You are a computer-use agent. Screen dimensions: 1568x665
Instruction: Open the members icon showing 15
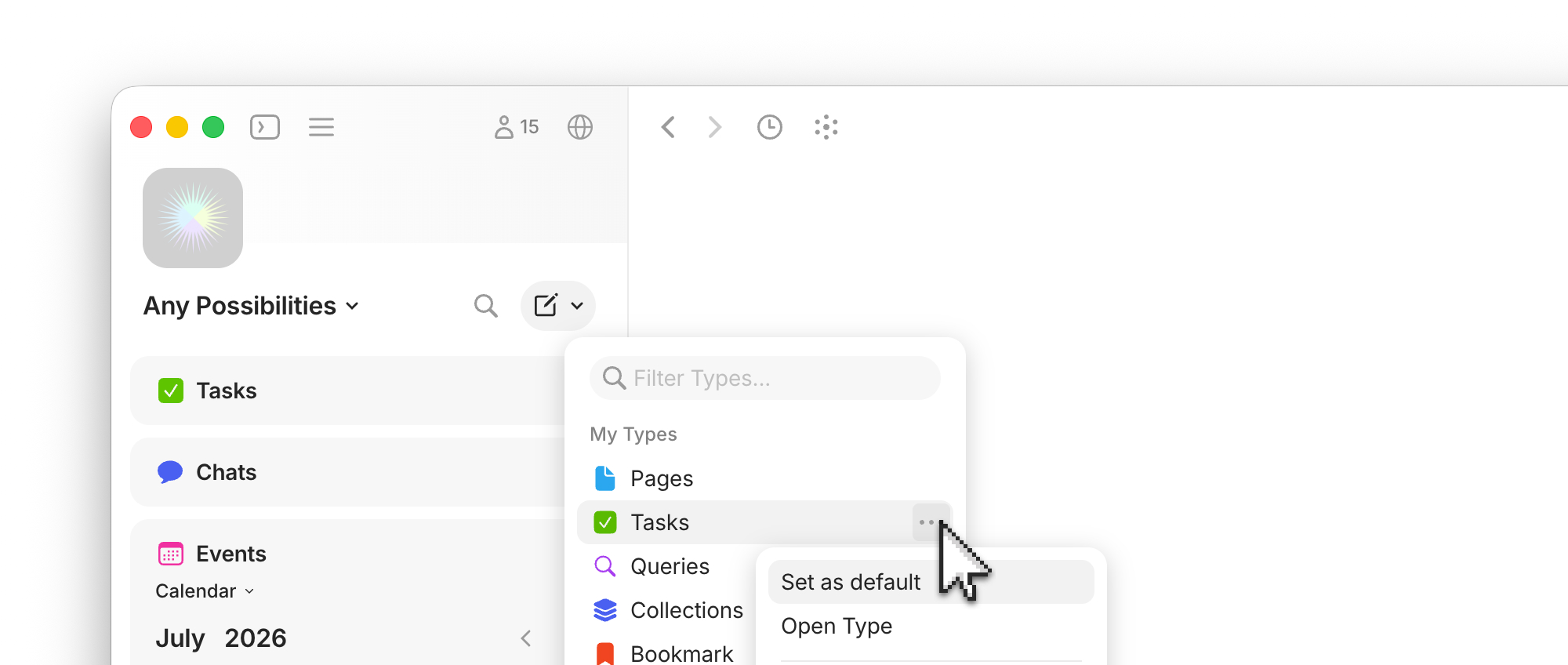click(517, 127)
